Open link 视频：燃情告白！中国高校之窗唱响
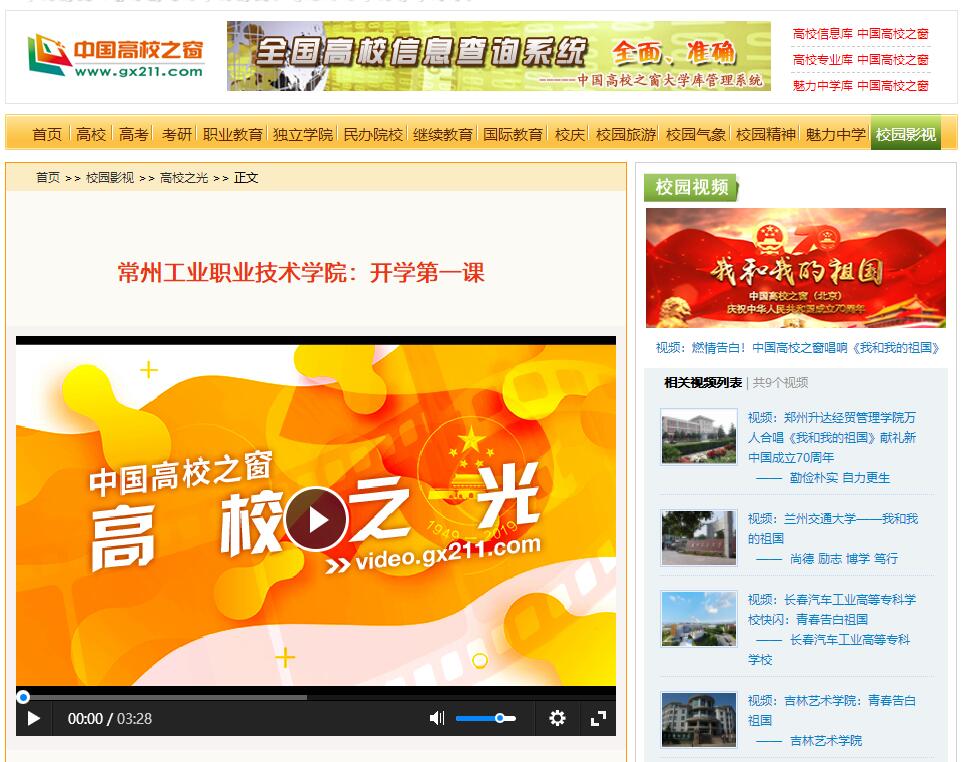 tap(797, 348)
